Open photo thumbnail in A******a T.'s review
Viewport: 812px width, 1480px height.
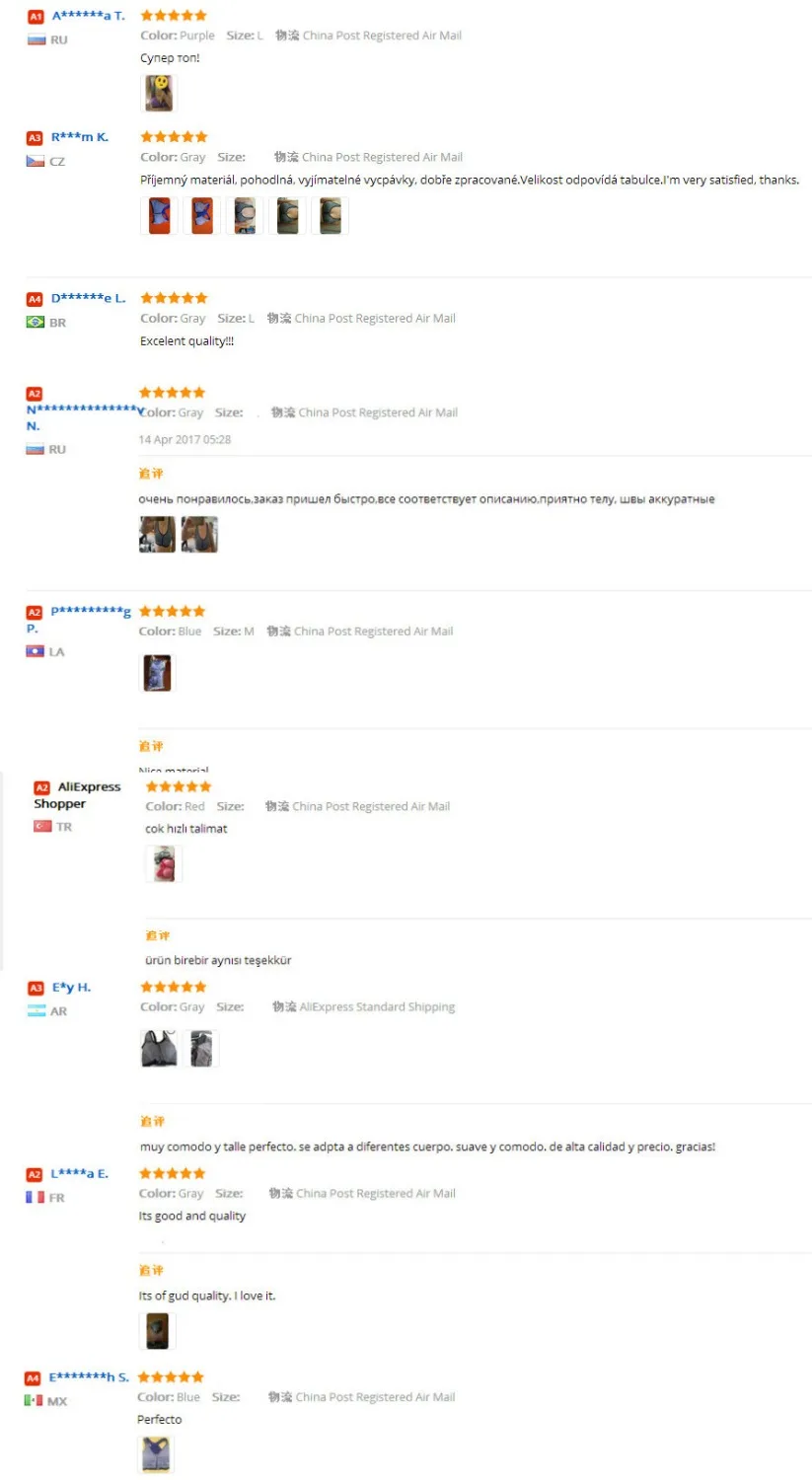(x=159, y=94)
